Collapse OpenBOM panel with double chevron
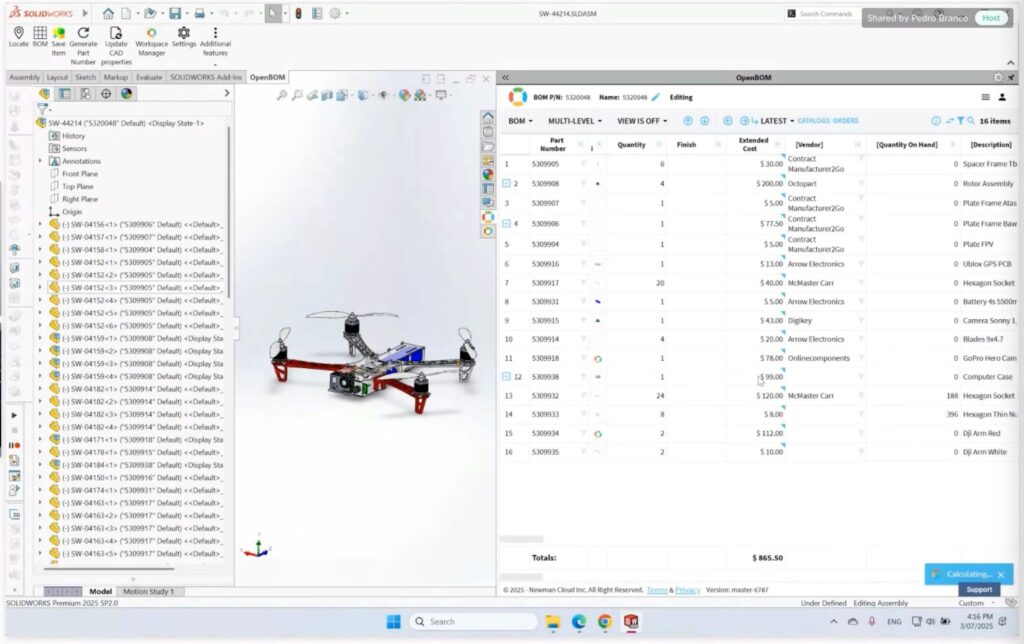 pyautogui.click(x=505, y=77)
